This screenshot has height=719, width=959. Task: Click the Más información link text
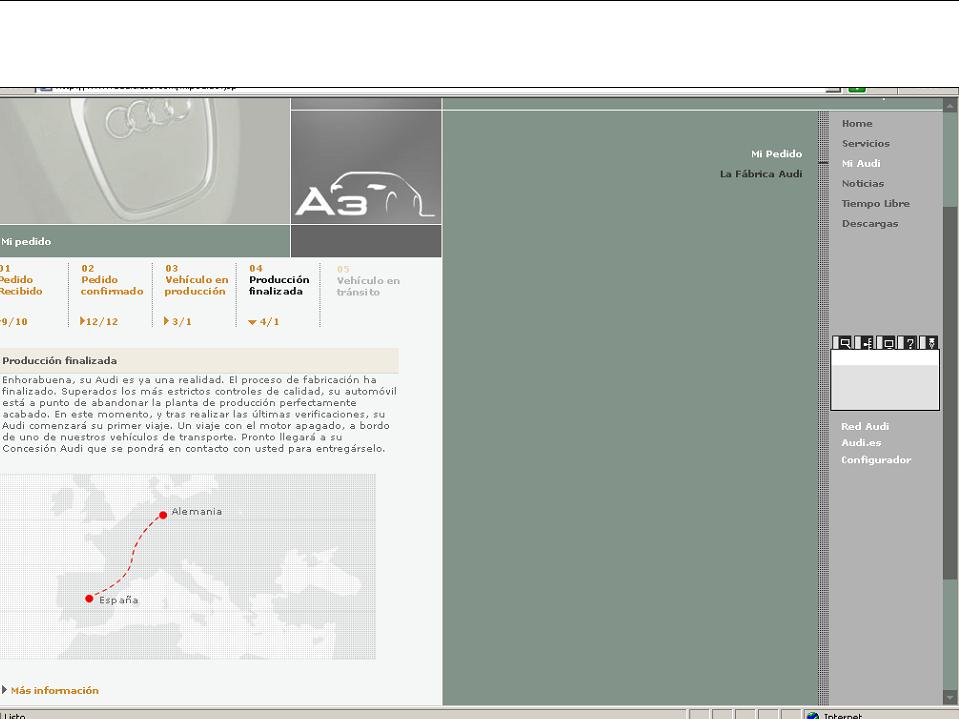[x=54, y=690]
